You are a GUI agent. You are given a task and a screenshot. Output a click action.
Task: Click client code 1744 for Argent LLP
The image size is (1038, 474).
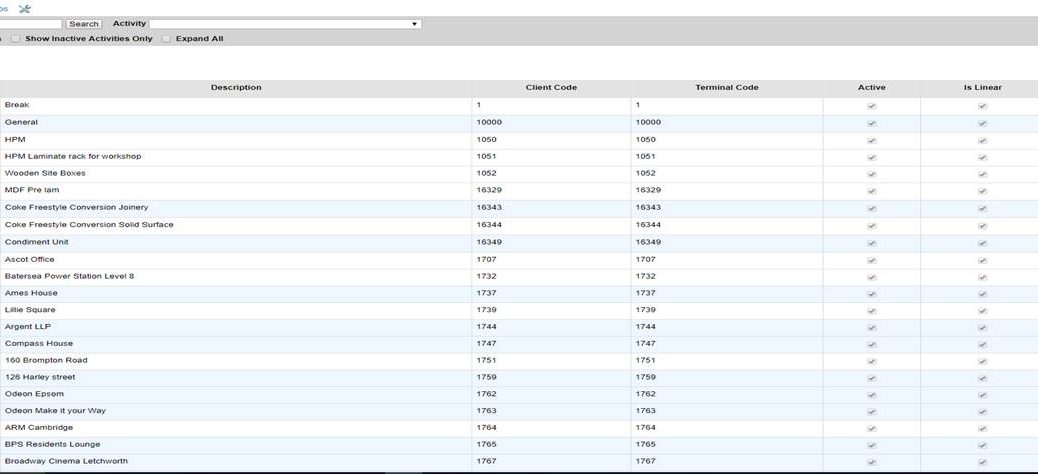487,327
